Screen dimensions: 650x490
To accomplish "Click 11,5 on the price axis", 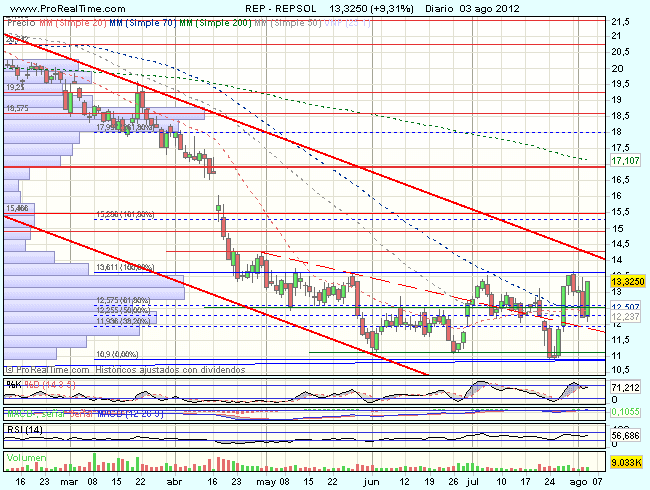I will (620, 340).
